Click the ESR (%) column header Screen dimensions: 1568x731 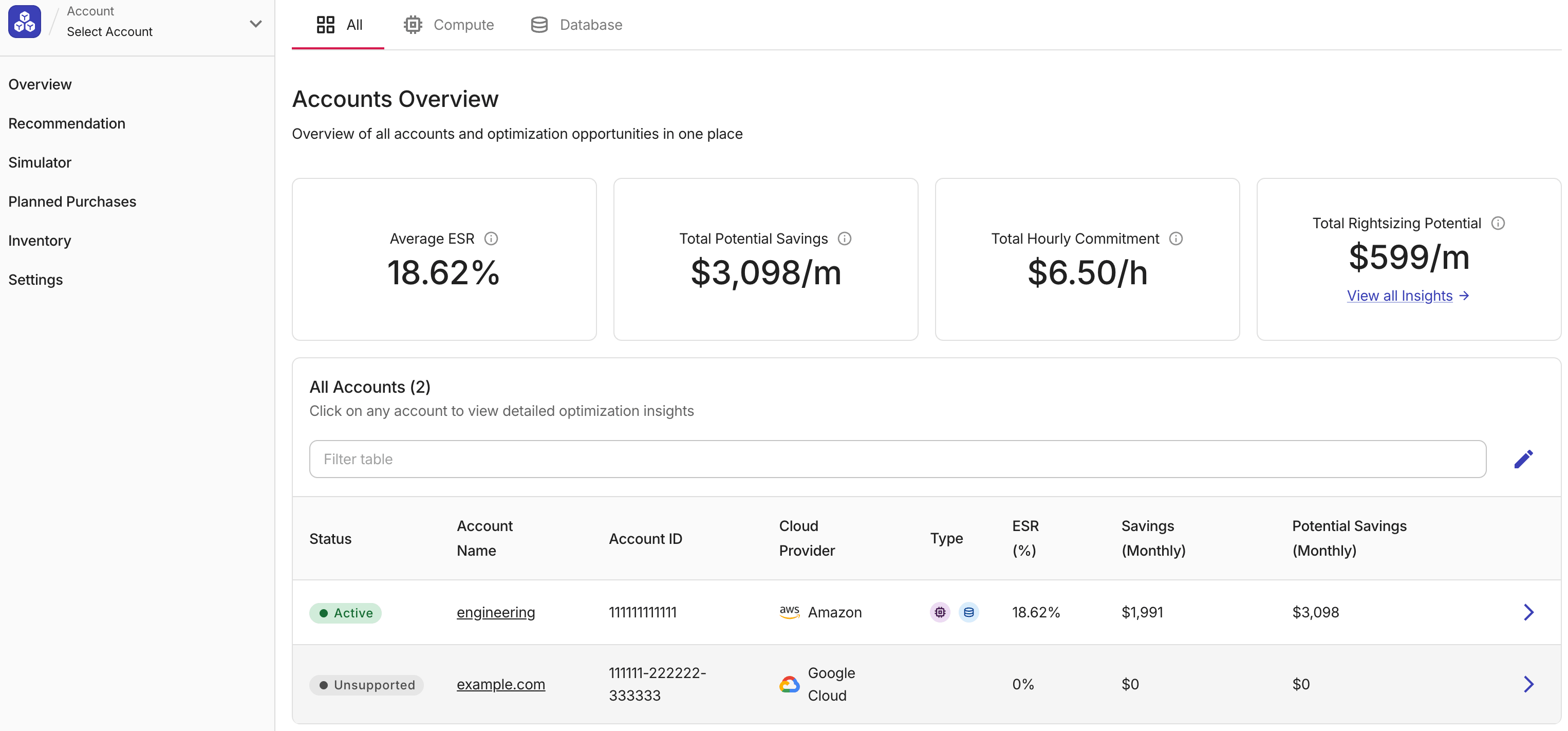click(1025, 539)
